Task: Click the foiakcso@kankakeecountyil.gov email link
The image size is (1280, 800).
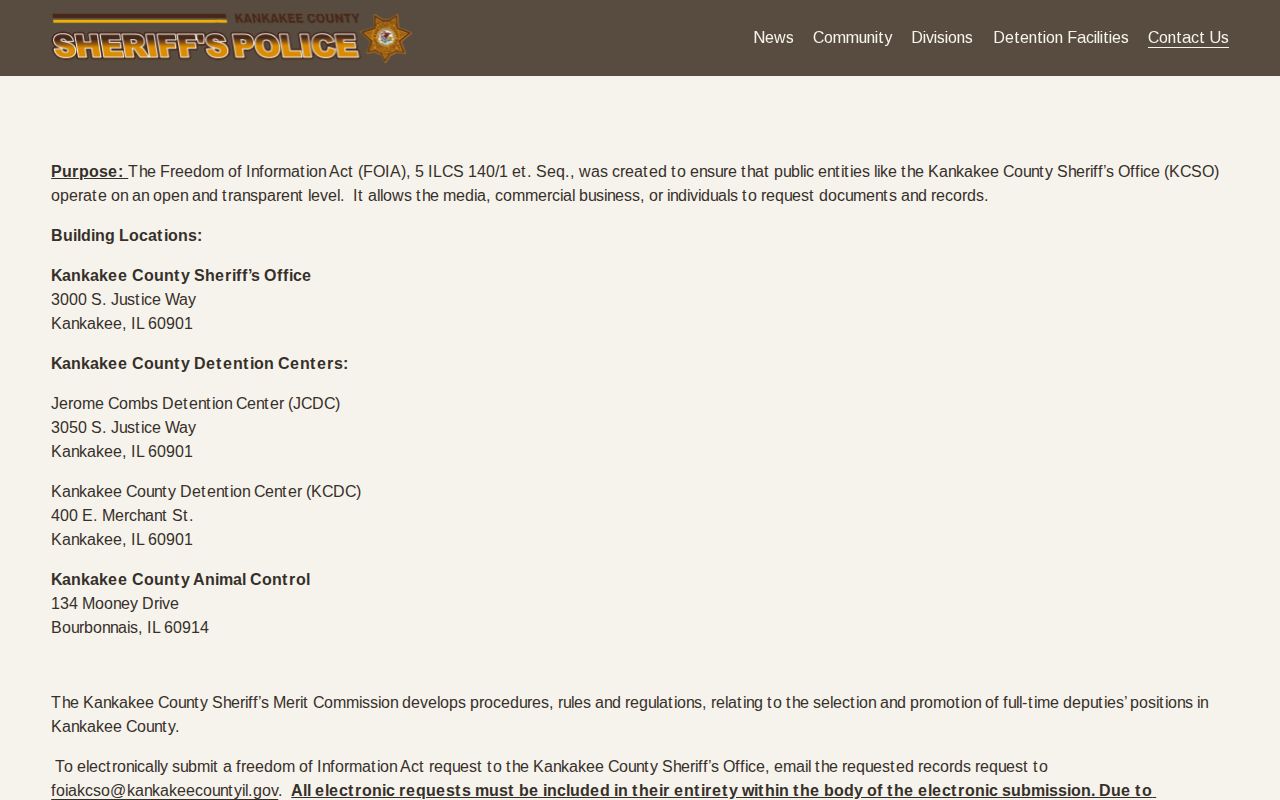Action: point(165,790)
